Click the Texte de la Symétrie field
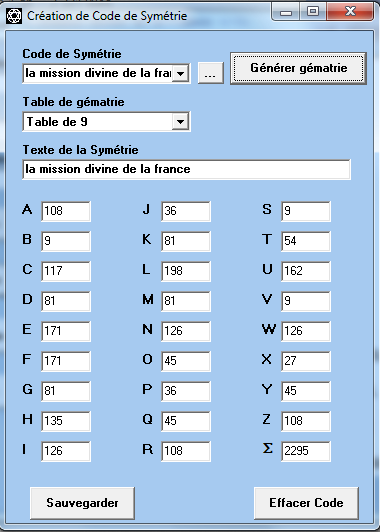Viewport: 380px width, 532px height. tap(187, 169)
